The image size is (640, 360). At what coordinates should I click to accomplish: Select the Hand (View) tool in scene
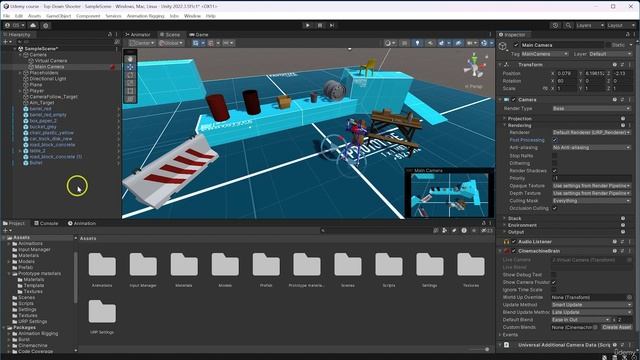point(130,59)
